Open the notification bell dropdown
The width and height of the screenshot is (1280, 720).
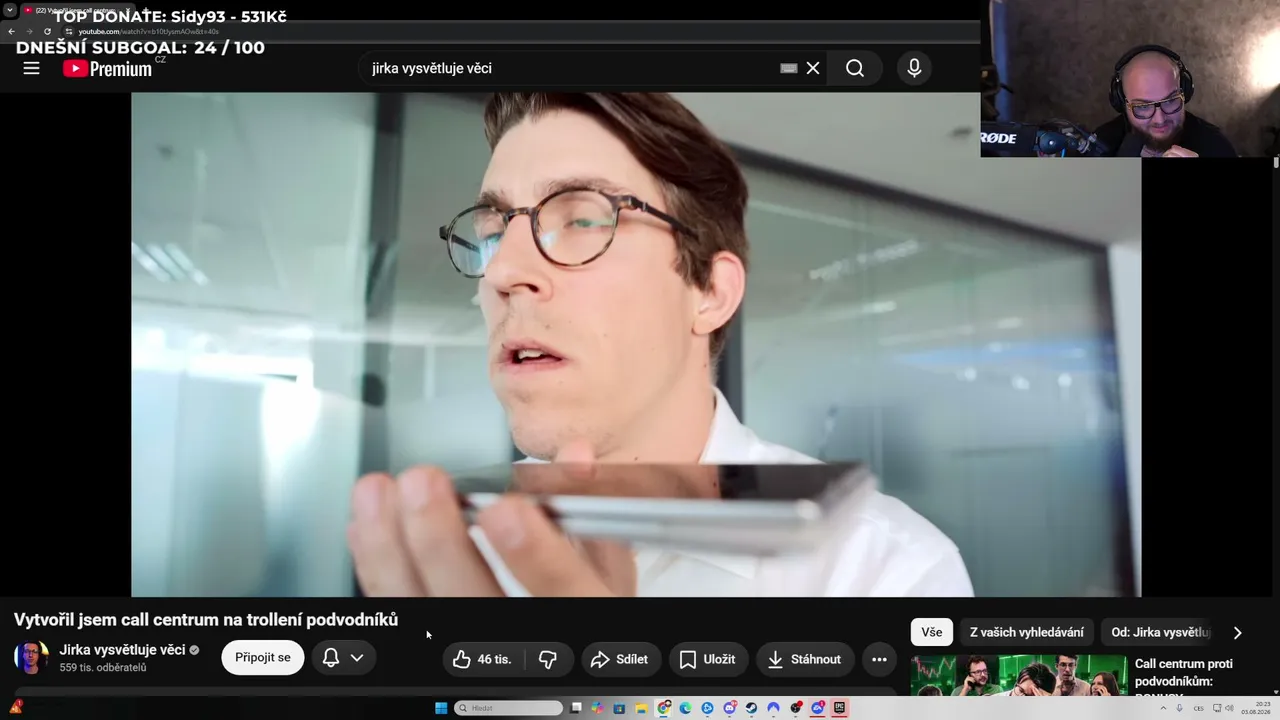point(343,657)
